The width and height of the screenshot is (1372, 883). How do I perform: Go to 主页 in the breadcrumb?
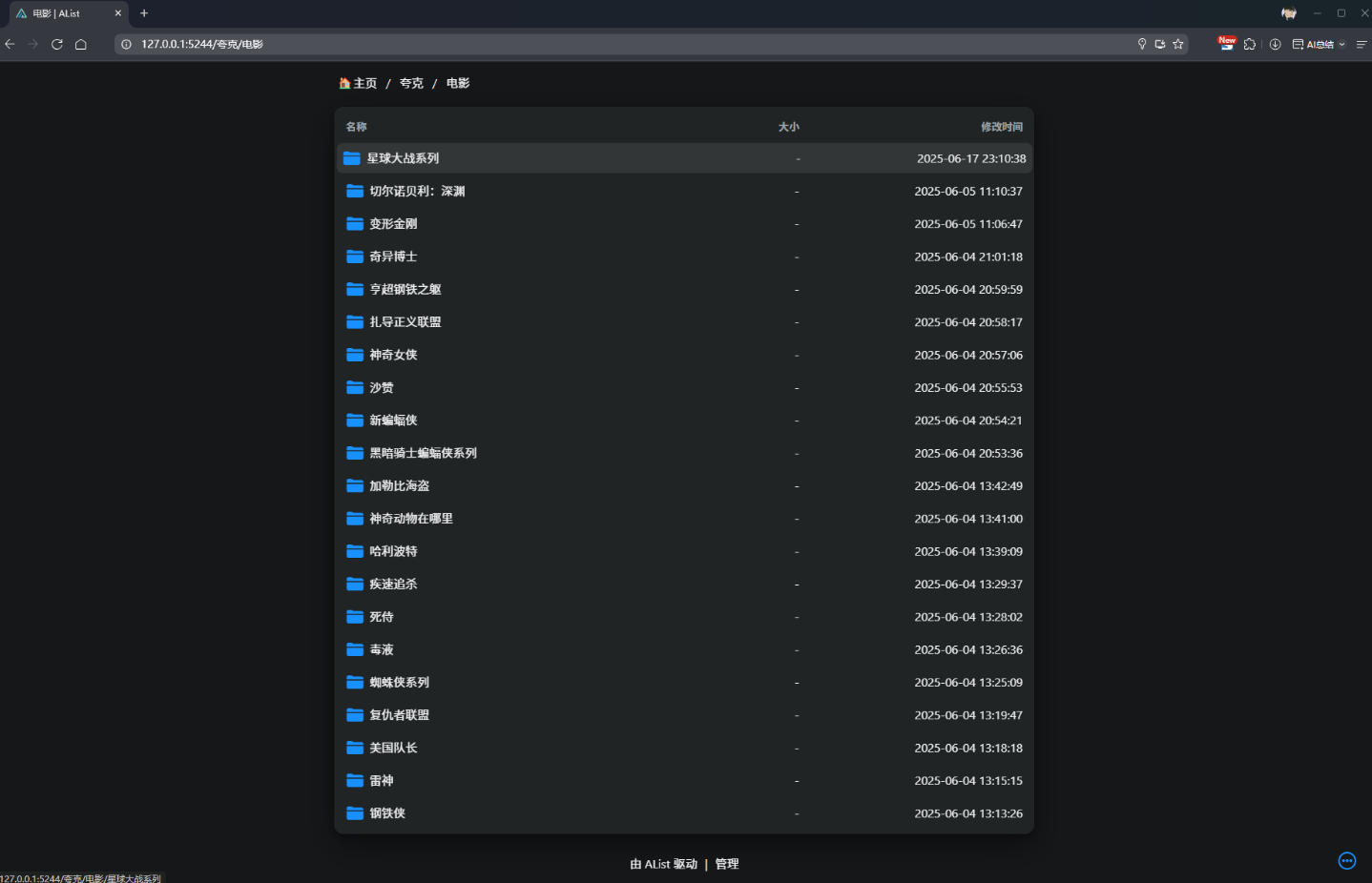(358, 83)
